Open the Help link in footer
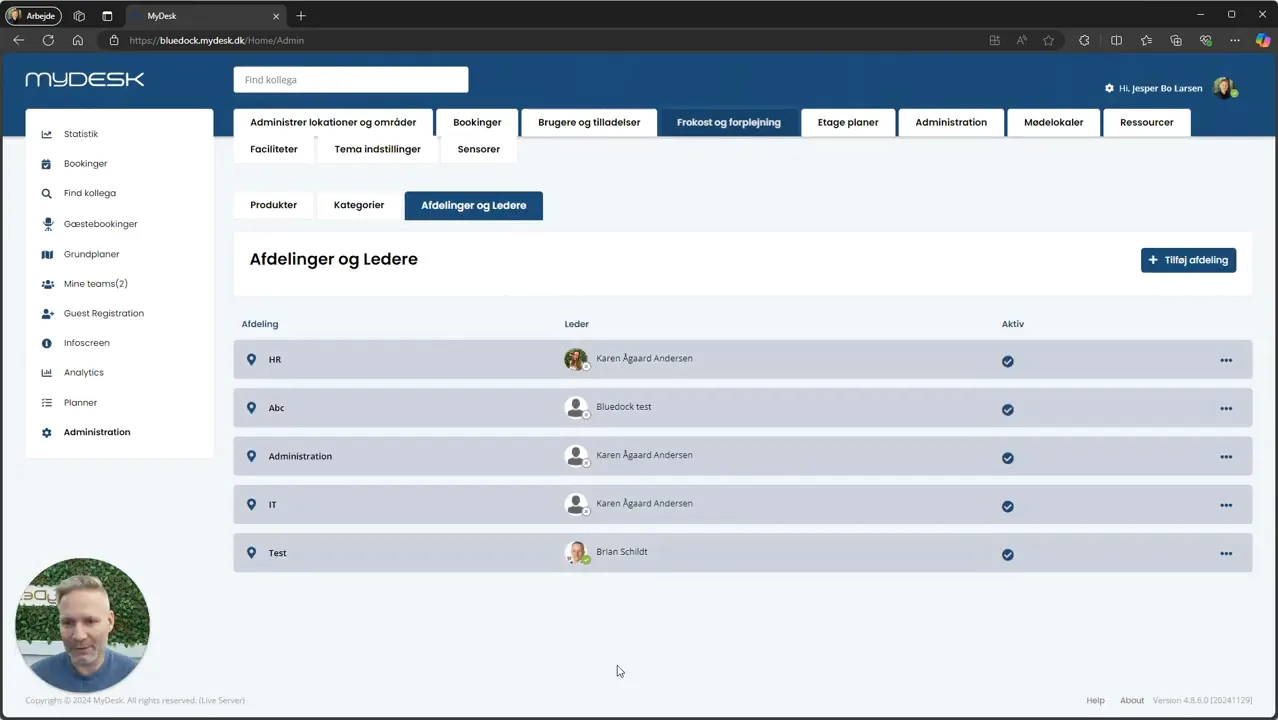The image size is (1278, 720). 1095,700
